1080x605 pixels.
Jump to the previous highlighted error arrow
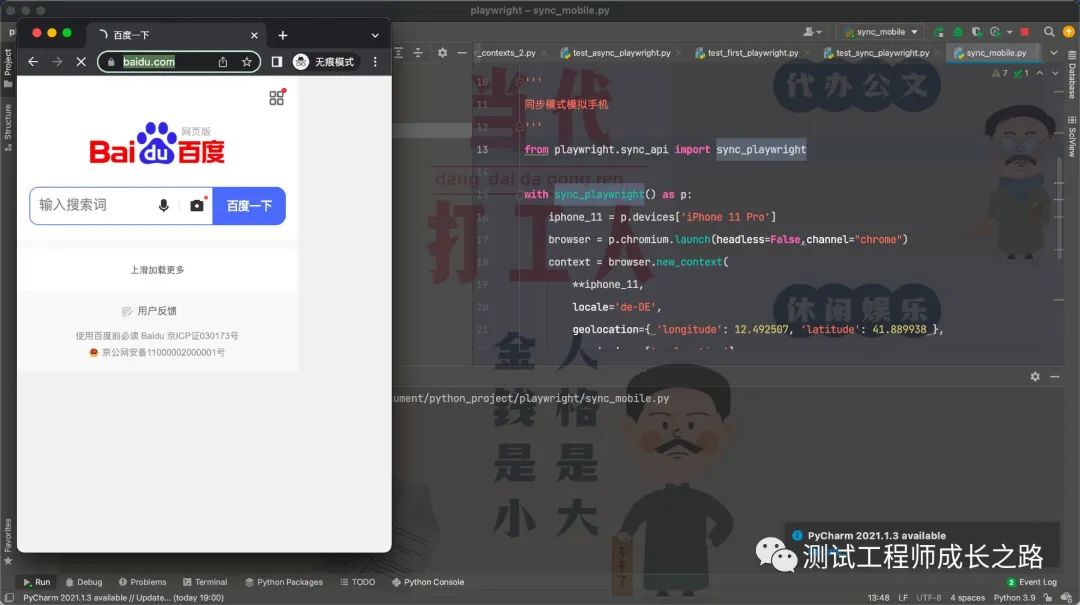point(1039,73)
